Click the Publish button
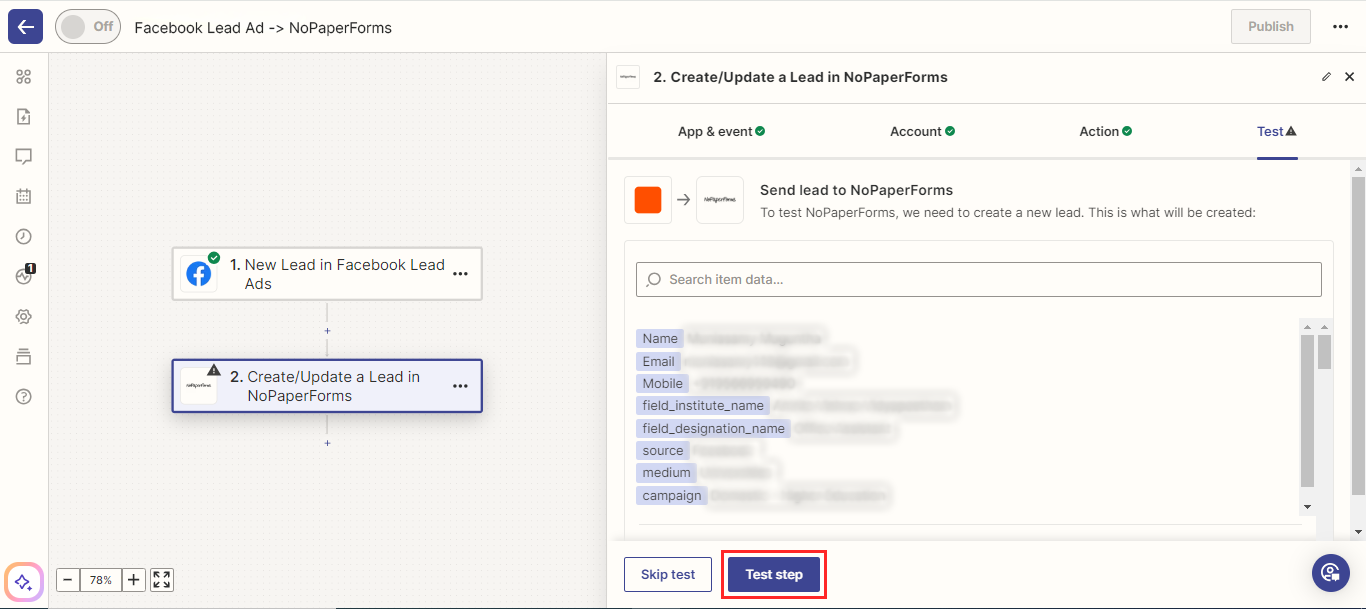 coord(1271,27)
